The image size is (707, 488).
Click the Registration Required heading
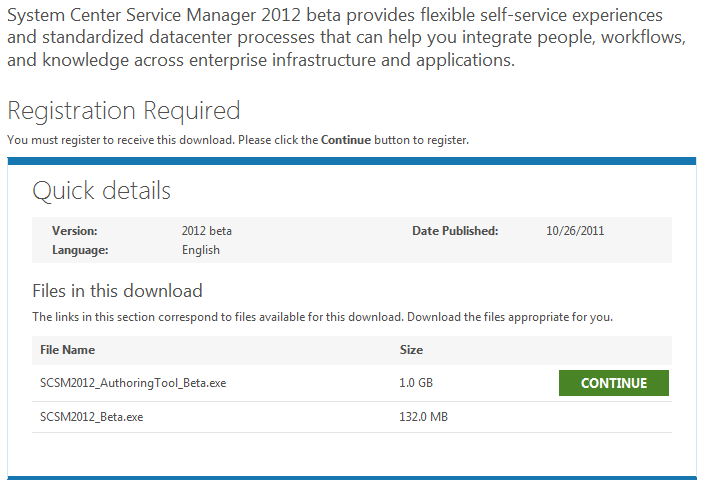click(124, 111)
